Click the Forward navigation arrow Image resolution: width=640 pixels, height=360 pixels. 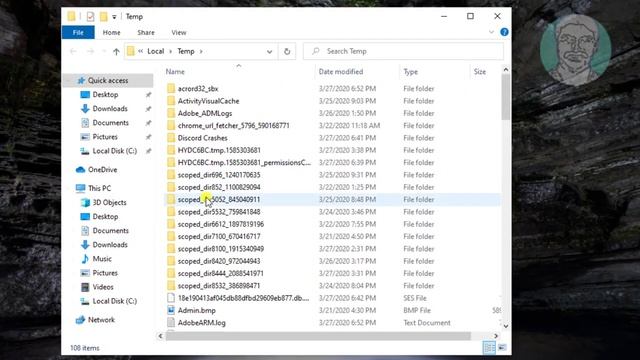tap(90, 51)
